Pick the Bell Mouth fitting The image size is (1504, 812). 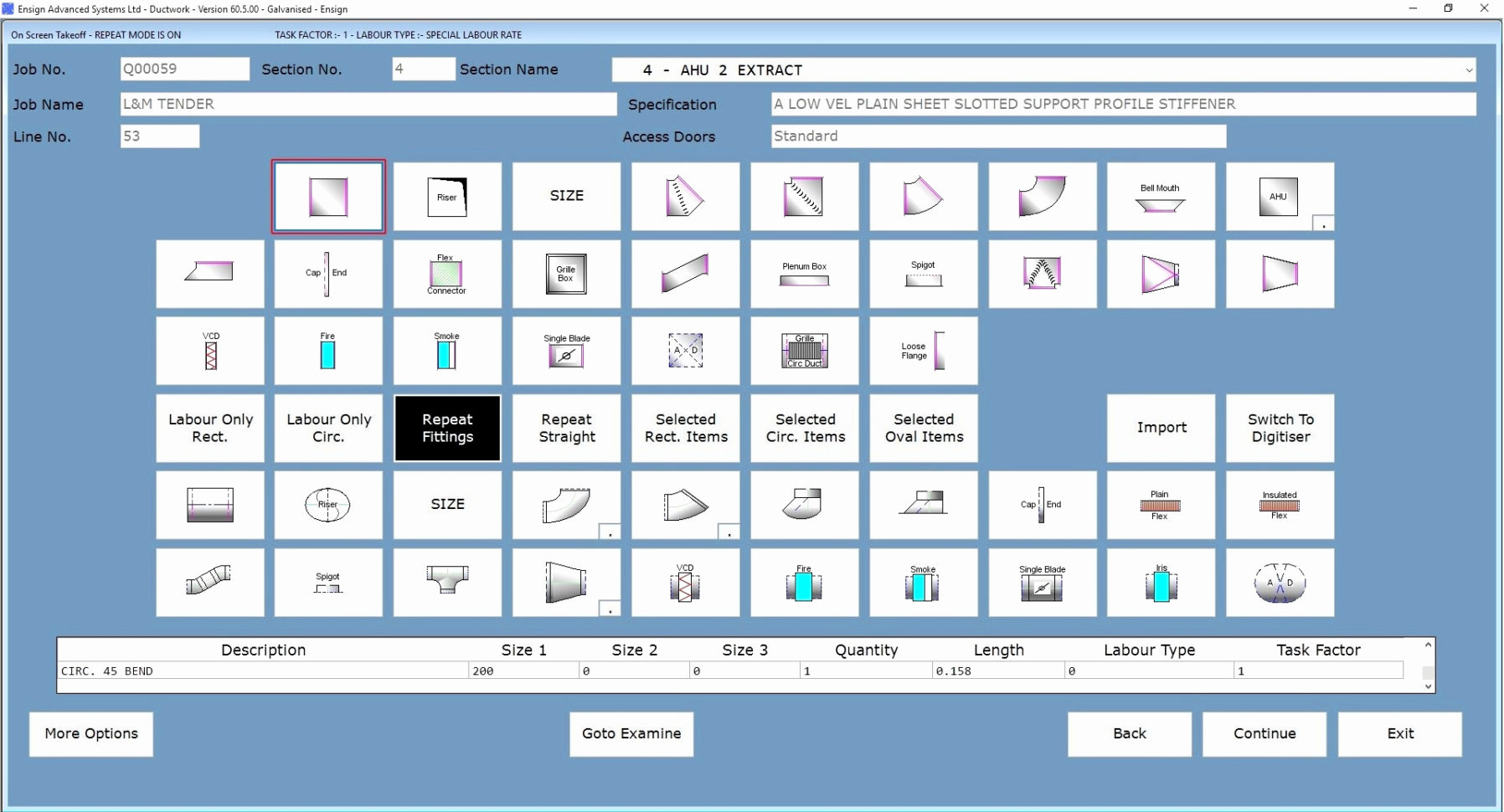coord(1161,197)
